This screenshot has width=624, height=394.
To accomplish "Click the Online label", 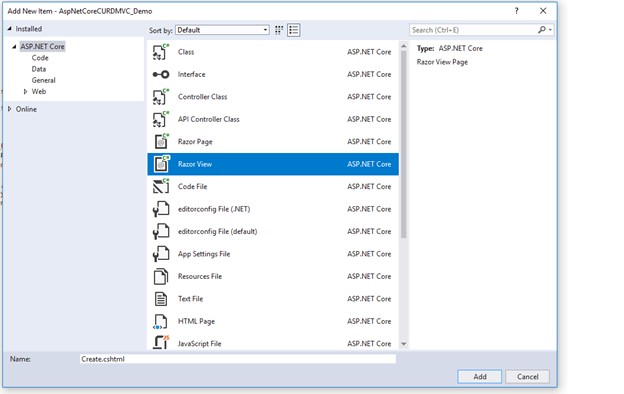I will 26,109.
